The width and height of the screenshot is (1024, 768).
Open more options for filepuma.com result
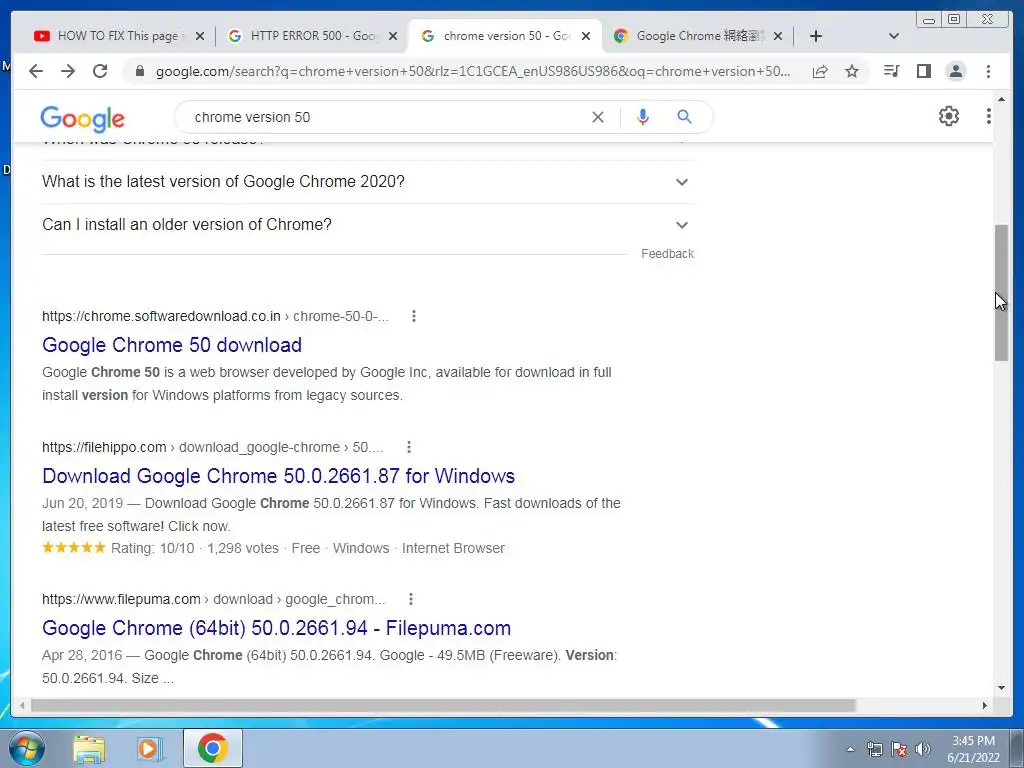[x=411, y=599]
